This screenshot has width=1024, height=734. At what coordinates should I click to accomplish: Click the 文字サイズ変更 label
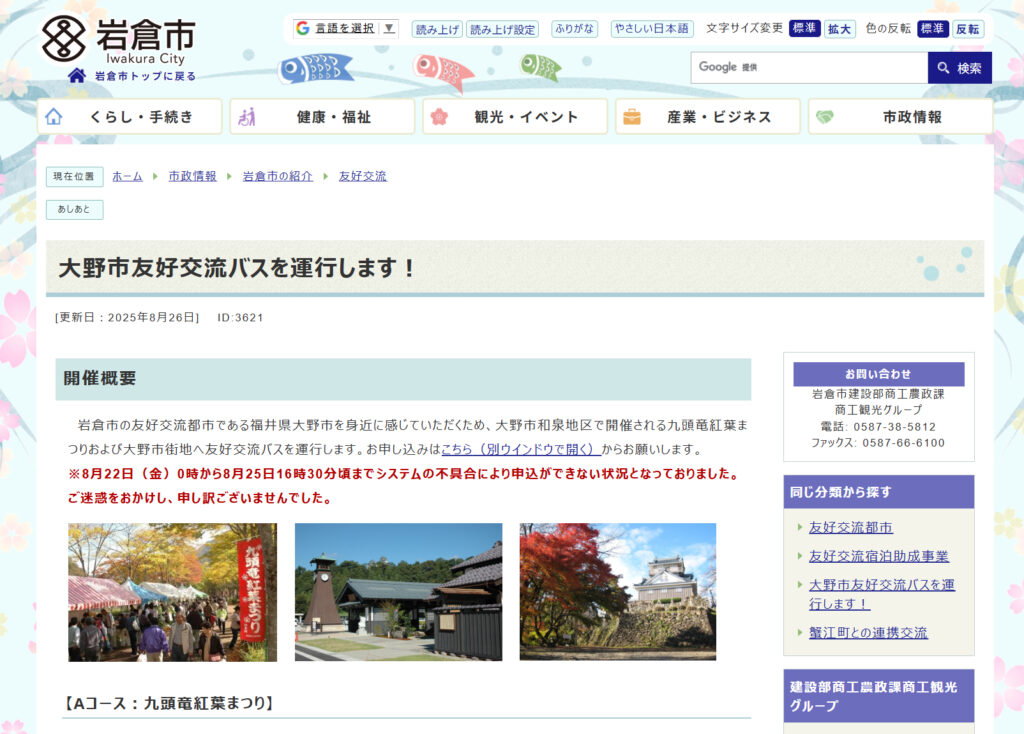point(744,28)
